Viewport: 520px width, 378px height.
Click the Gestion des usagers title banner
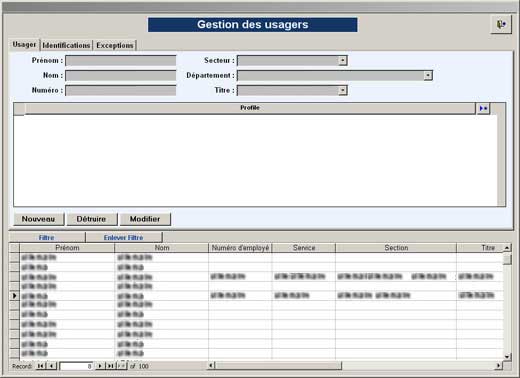coord(252,25)
